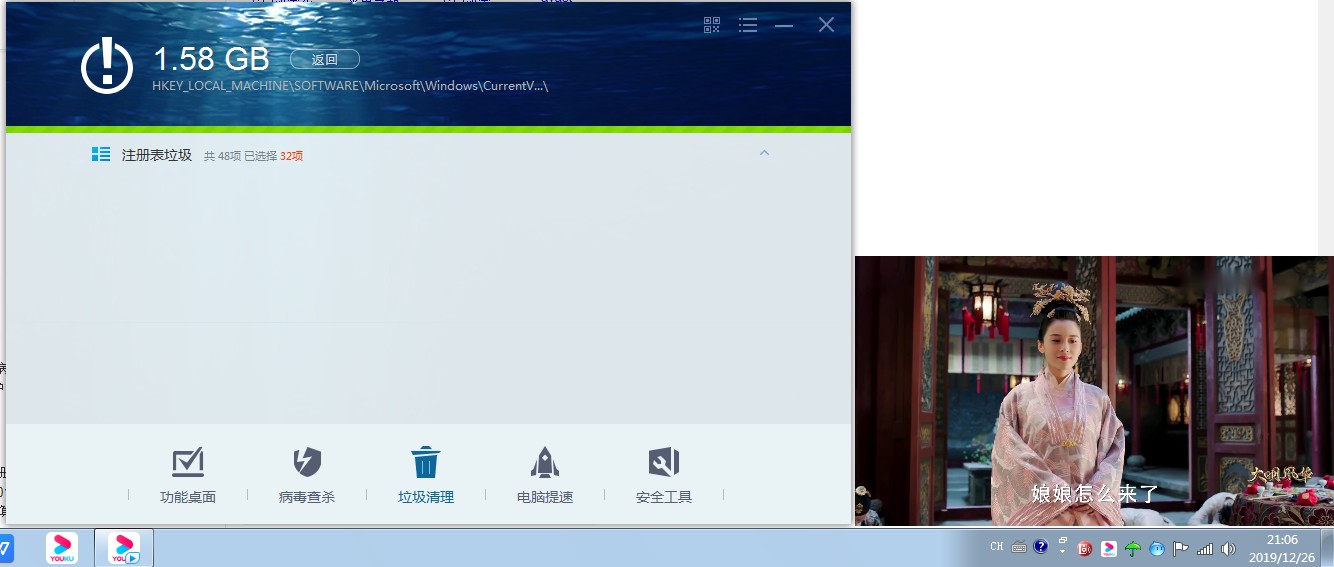
Task: Open the volume speaker tray icon
Action: 1229,548
